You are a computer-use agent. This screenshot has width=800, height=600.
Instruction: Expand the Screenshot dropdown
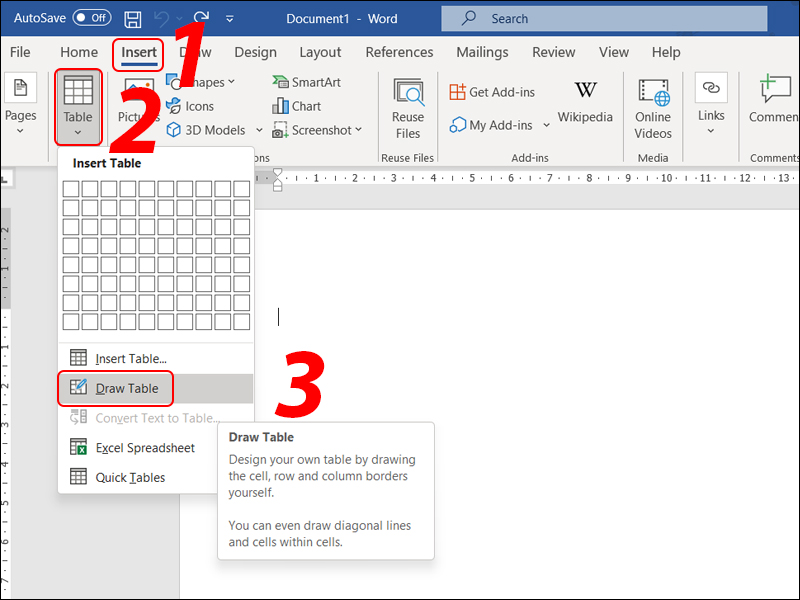tap(317, 130)
